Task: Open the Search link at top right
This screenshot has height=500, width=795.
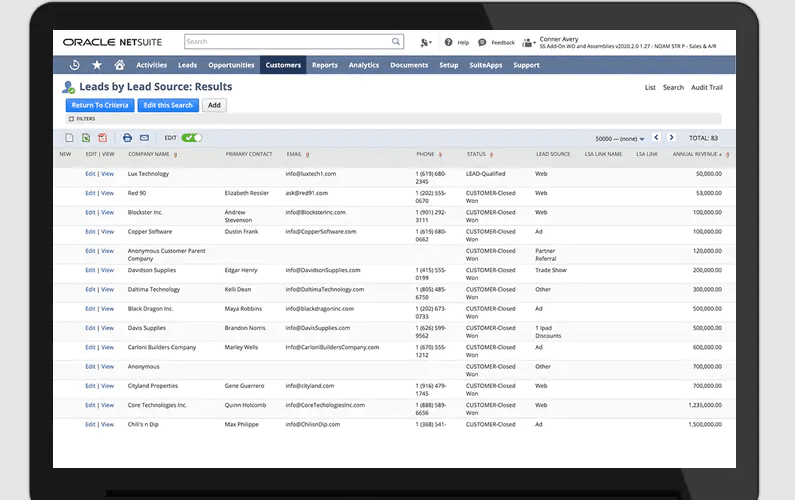Action: (x=673, y=87)
